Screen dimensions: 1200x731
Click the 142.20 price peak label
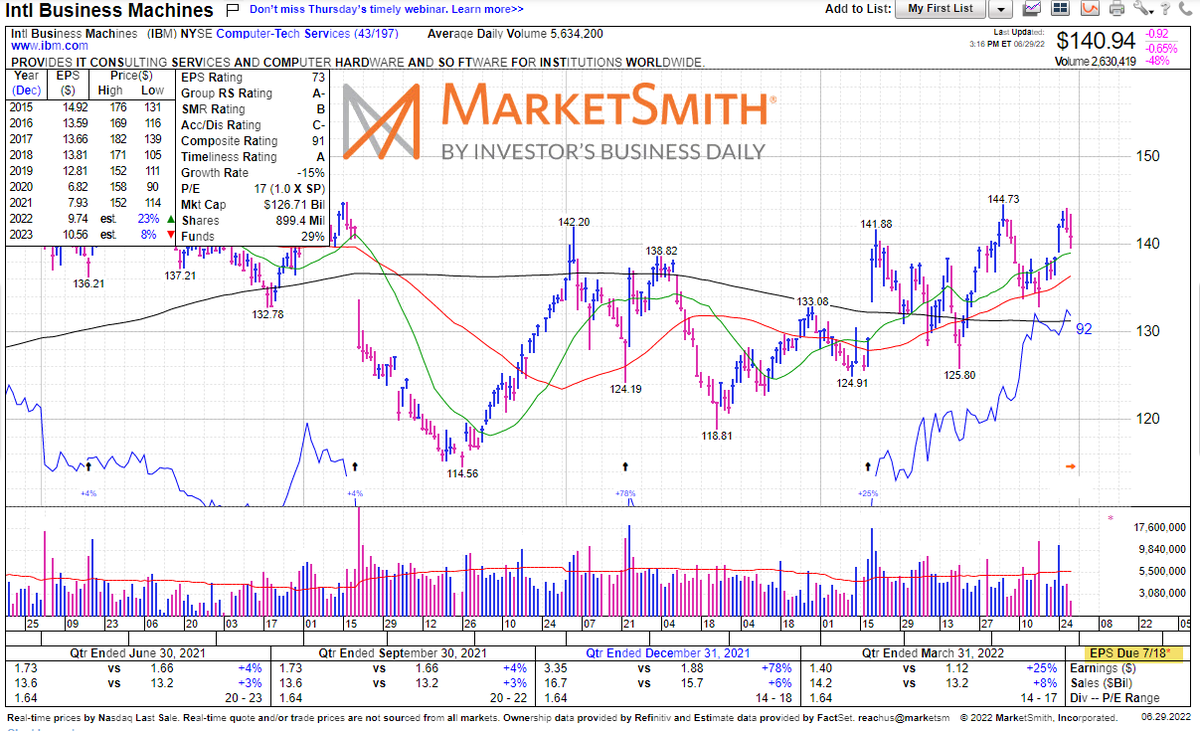(x=574, y=222)
